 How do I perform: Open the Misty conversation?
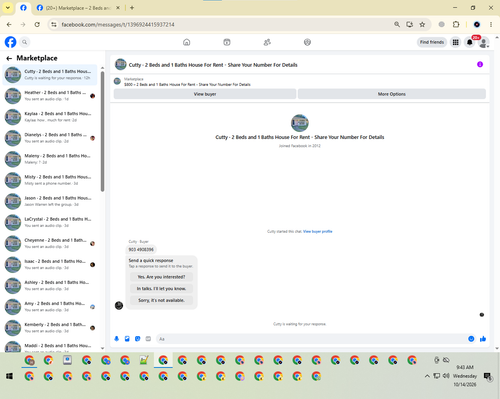click(x=50, y=180)
